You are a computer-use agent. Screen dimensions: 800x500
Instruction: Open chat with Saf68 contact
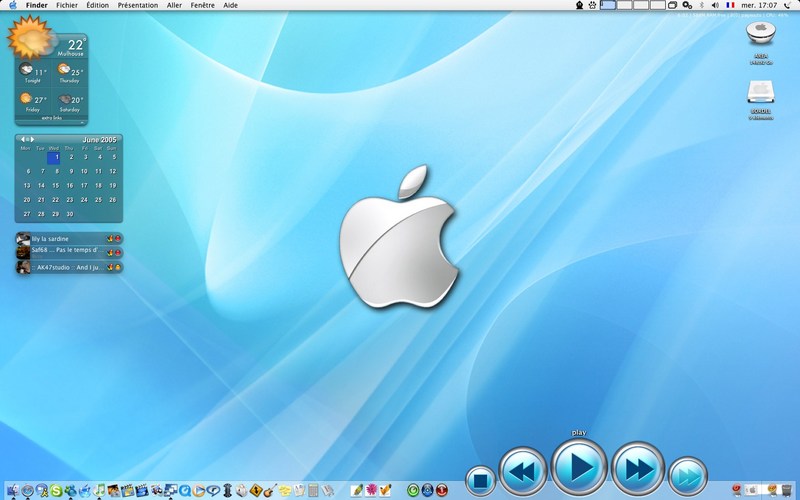(x=69, y=252)
